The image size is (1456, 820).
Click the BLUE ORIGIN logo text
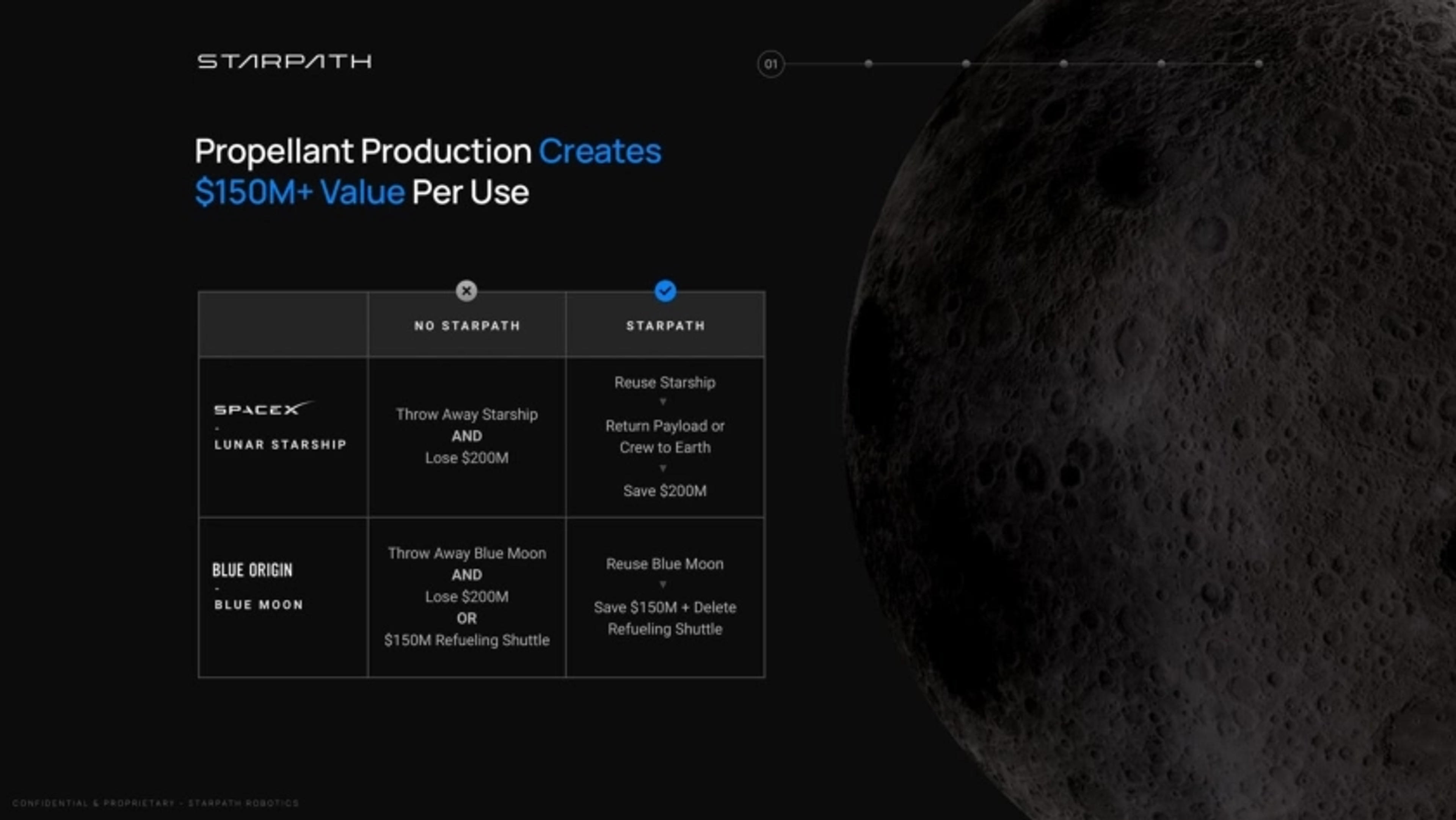click(253, 570)
